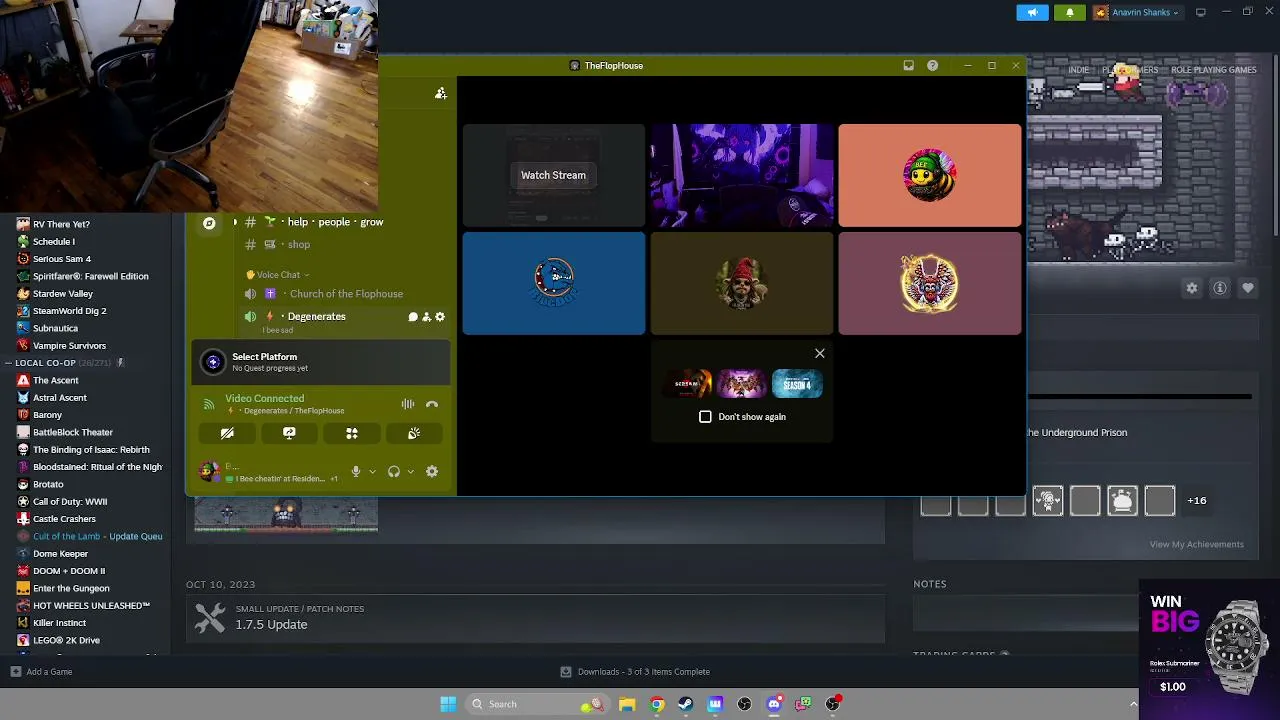Mute the Discord microphone
1280x720 pixels.
click(x=356, y=472)
